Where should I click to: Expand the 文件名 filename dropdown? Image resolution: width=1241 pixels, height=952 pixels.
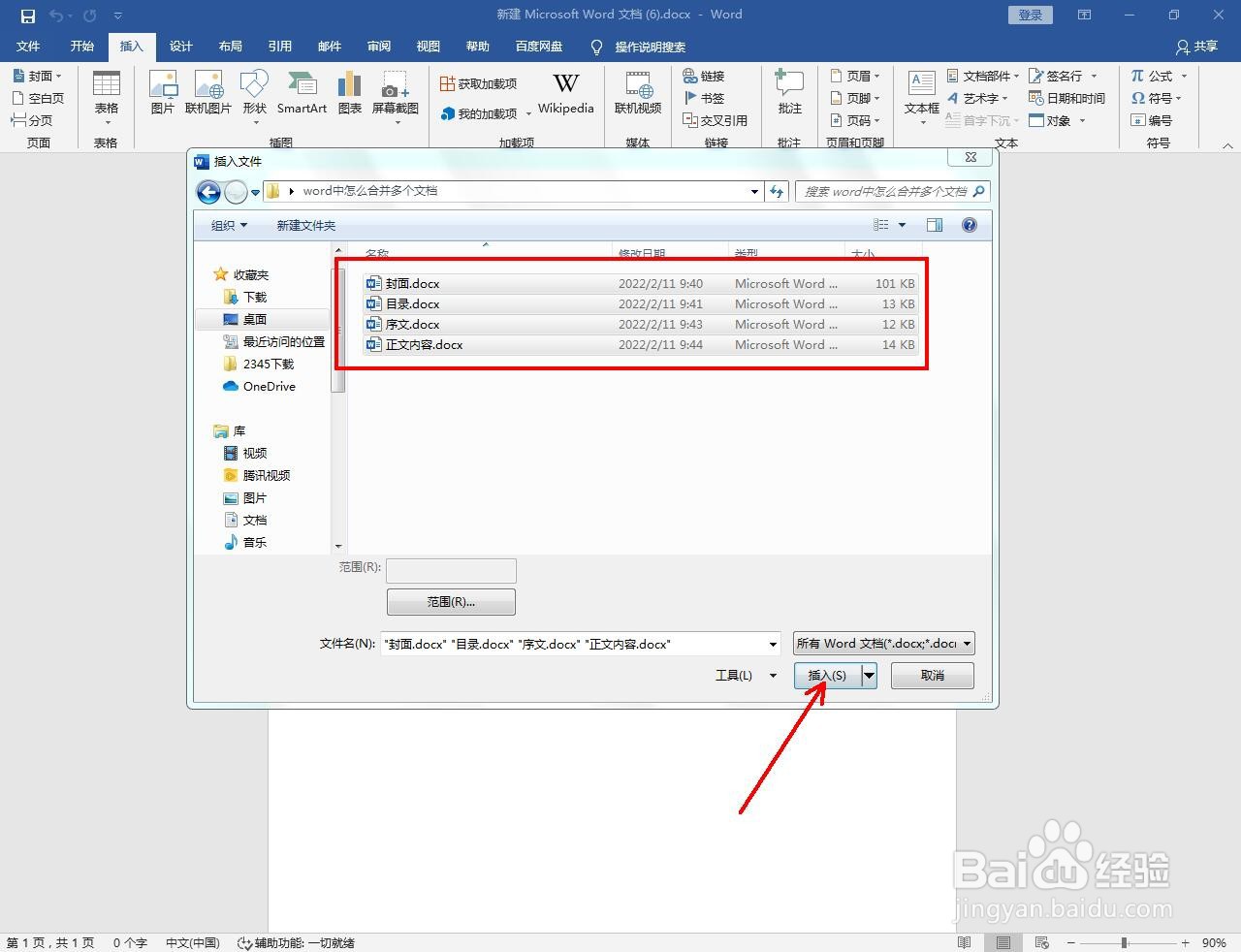tap(773, 644)
